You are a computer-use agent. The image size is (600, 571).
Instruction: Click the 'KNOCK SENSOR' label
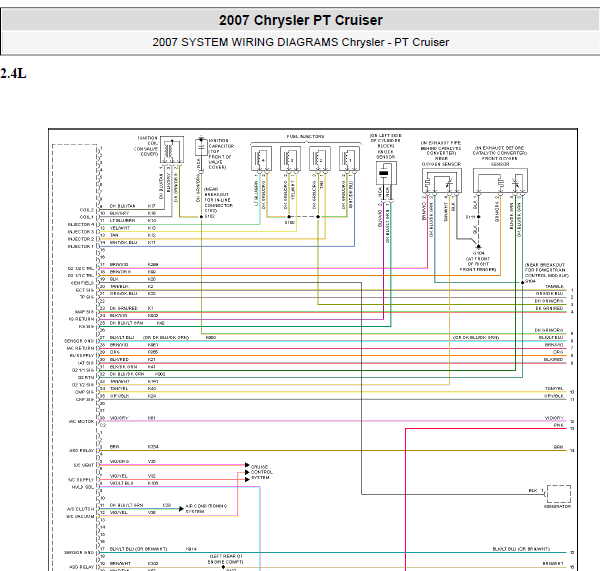(x=386, y=154)
